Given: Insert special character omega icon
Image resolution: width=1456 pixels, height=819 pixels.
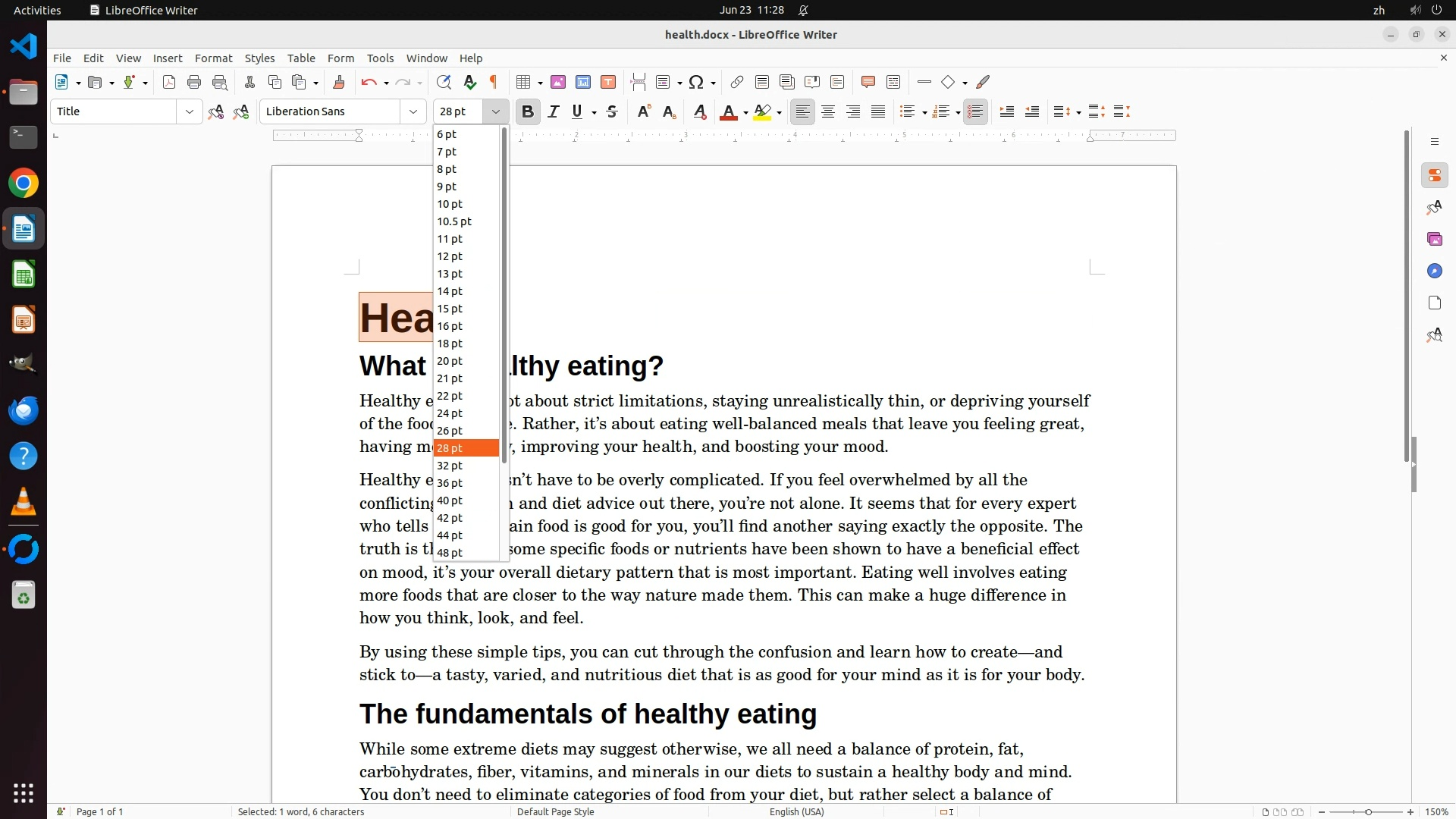Looking at the screenshot, I should pos(696,82).
